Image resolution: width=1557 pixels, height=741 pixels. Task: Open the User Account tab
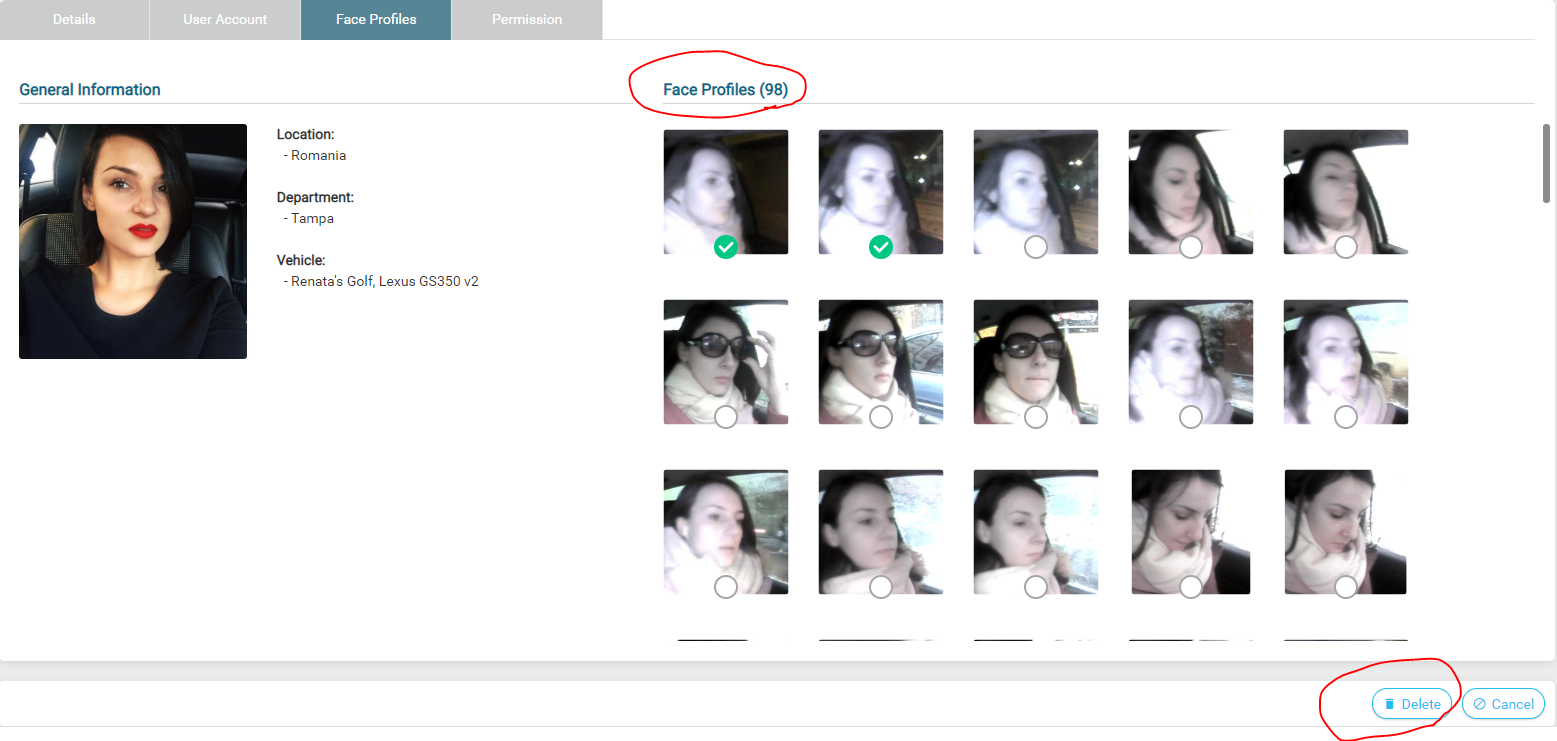pos(225,19)
